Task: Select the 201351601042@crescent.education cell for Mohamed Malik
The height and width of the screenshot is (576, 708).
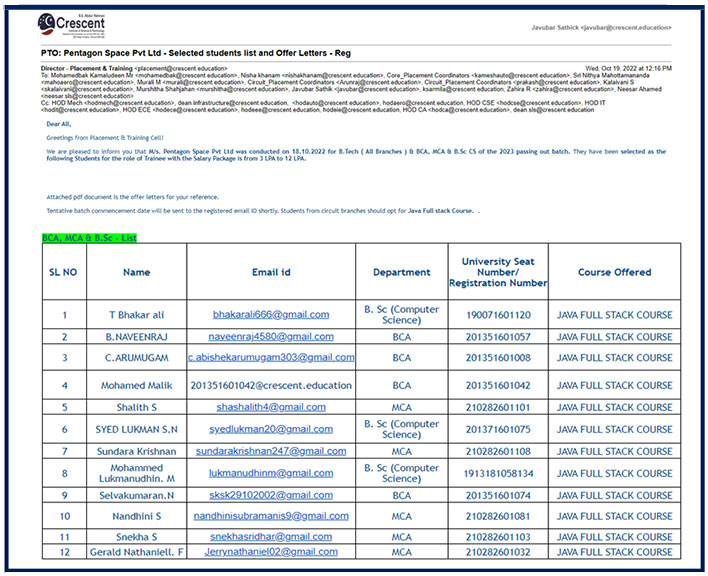Action: [x=270, y=385]
